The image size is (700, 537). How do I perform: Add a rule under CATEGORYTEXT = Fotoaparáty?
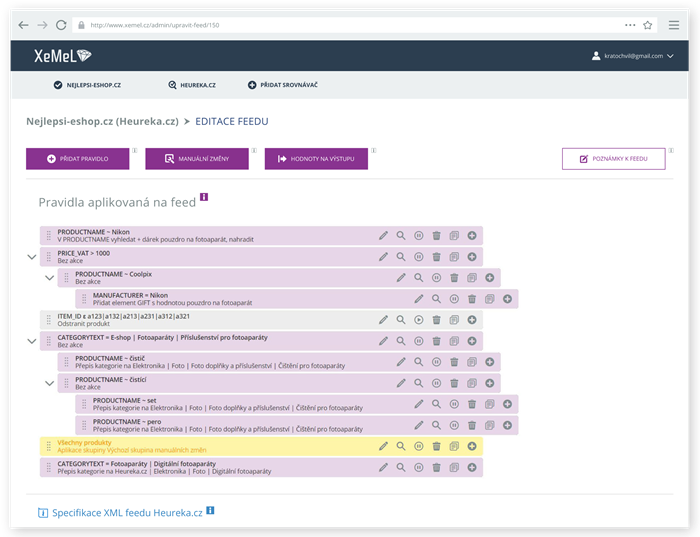click(x=472, y=467)
